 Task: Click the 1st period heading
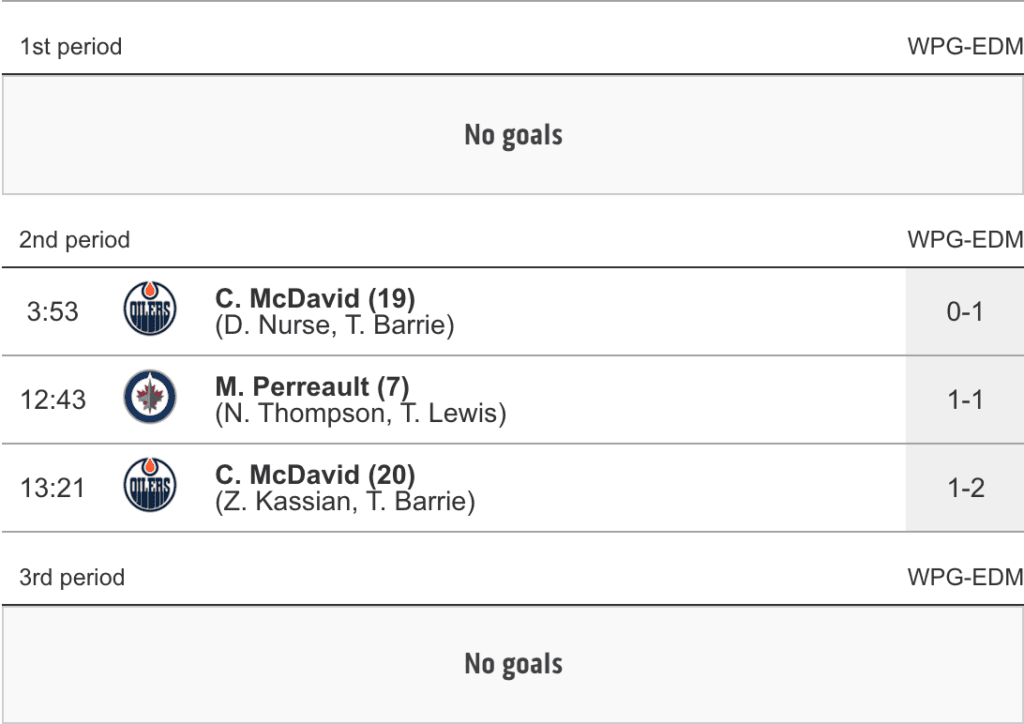(71, 47)
